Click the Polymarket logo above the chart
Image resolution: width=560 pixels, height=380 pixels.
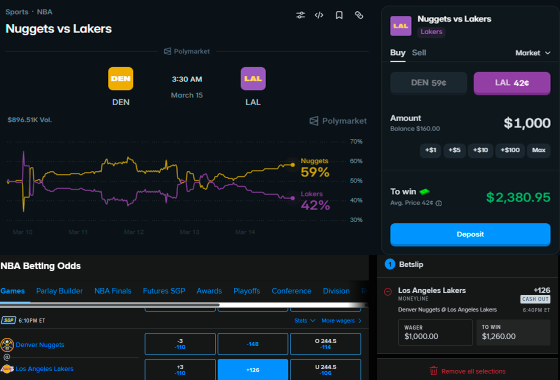coord(187,51)
